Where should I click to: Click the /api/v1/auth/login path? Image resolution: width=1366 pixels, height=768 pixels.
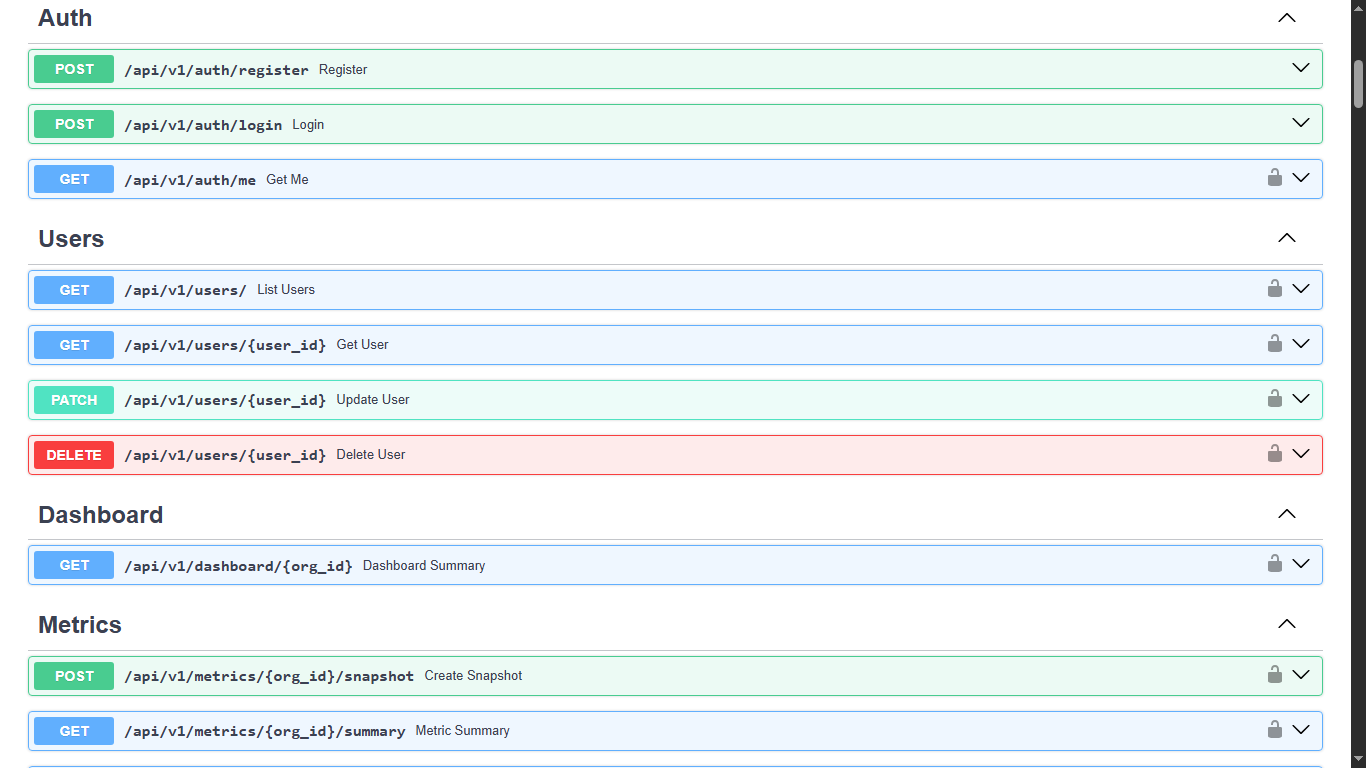[203, 125]
